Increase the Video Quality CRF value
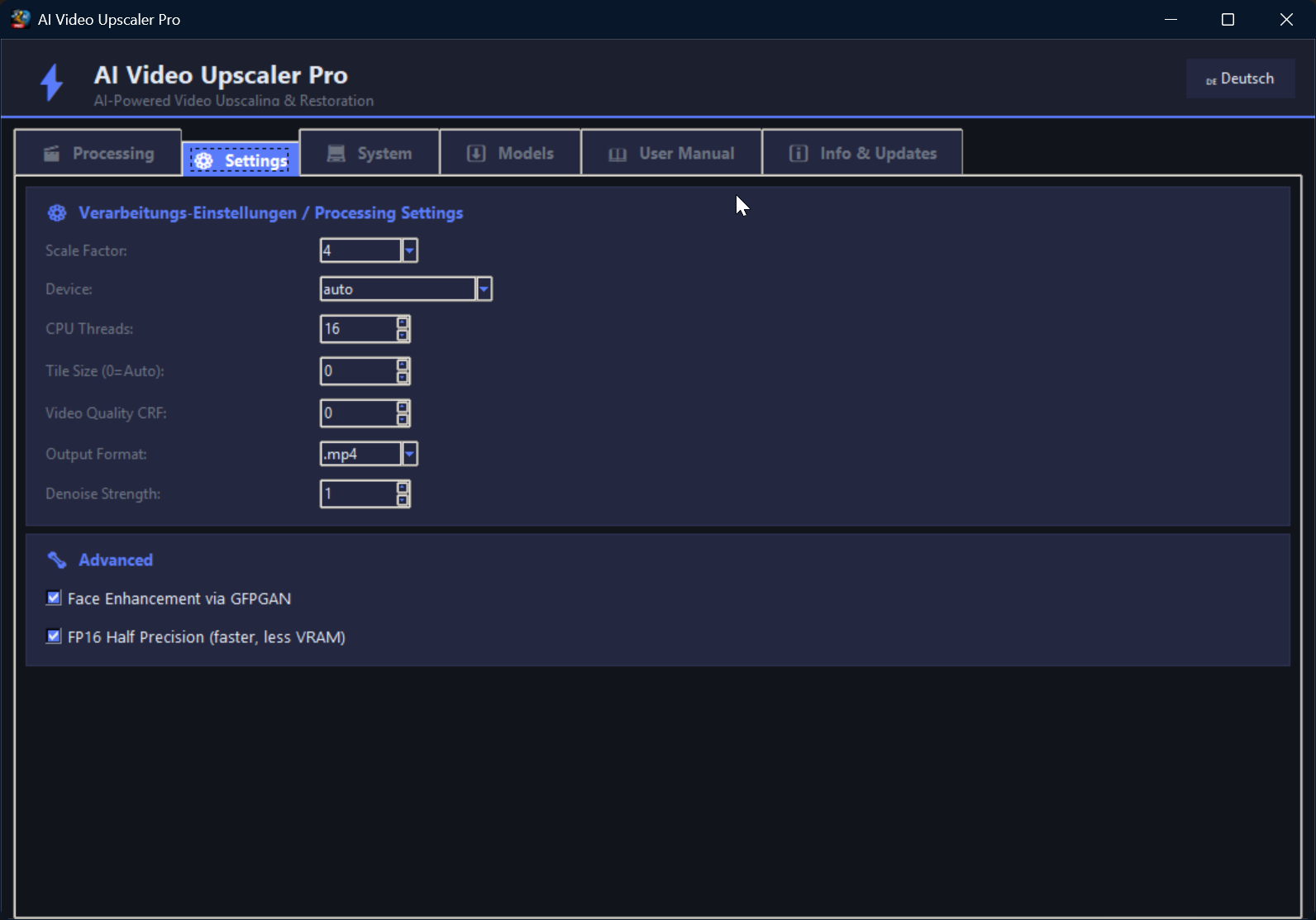Viewport: 1316px width, 920px height. 403,407
